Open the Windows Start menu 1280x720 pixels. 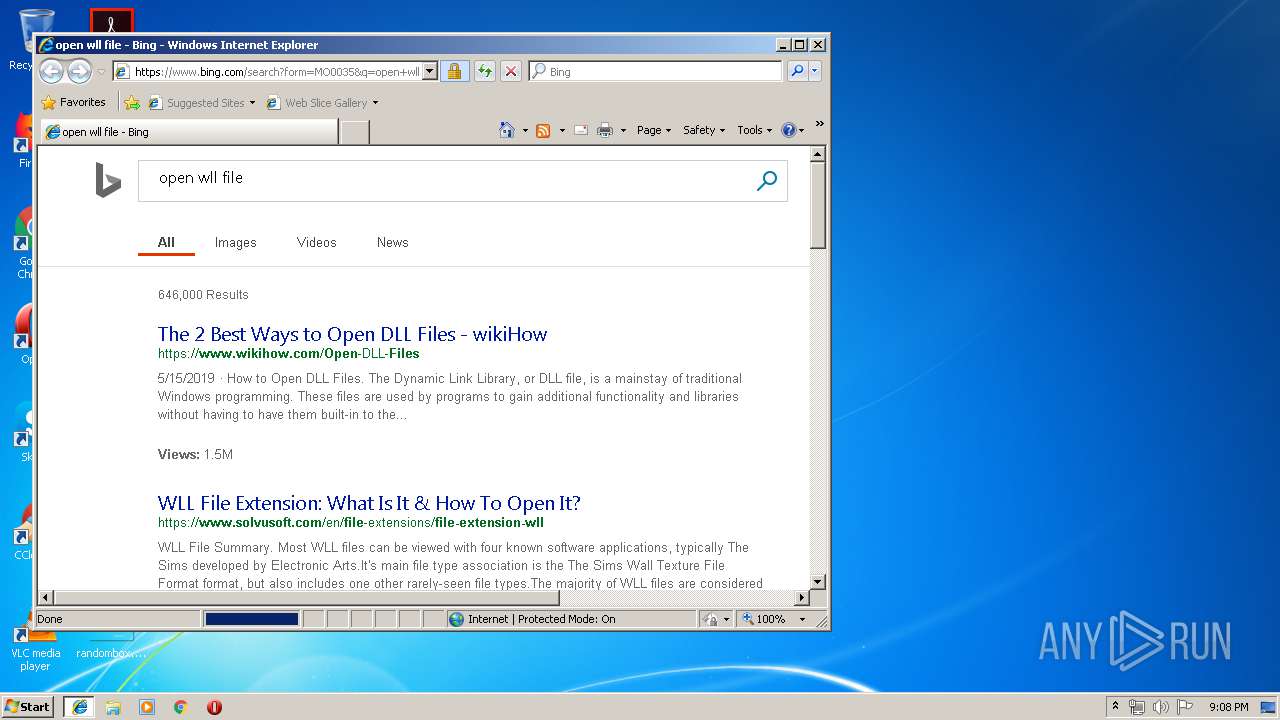(27, 706)
